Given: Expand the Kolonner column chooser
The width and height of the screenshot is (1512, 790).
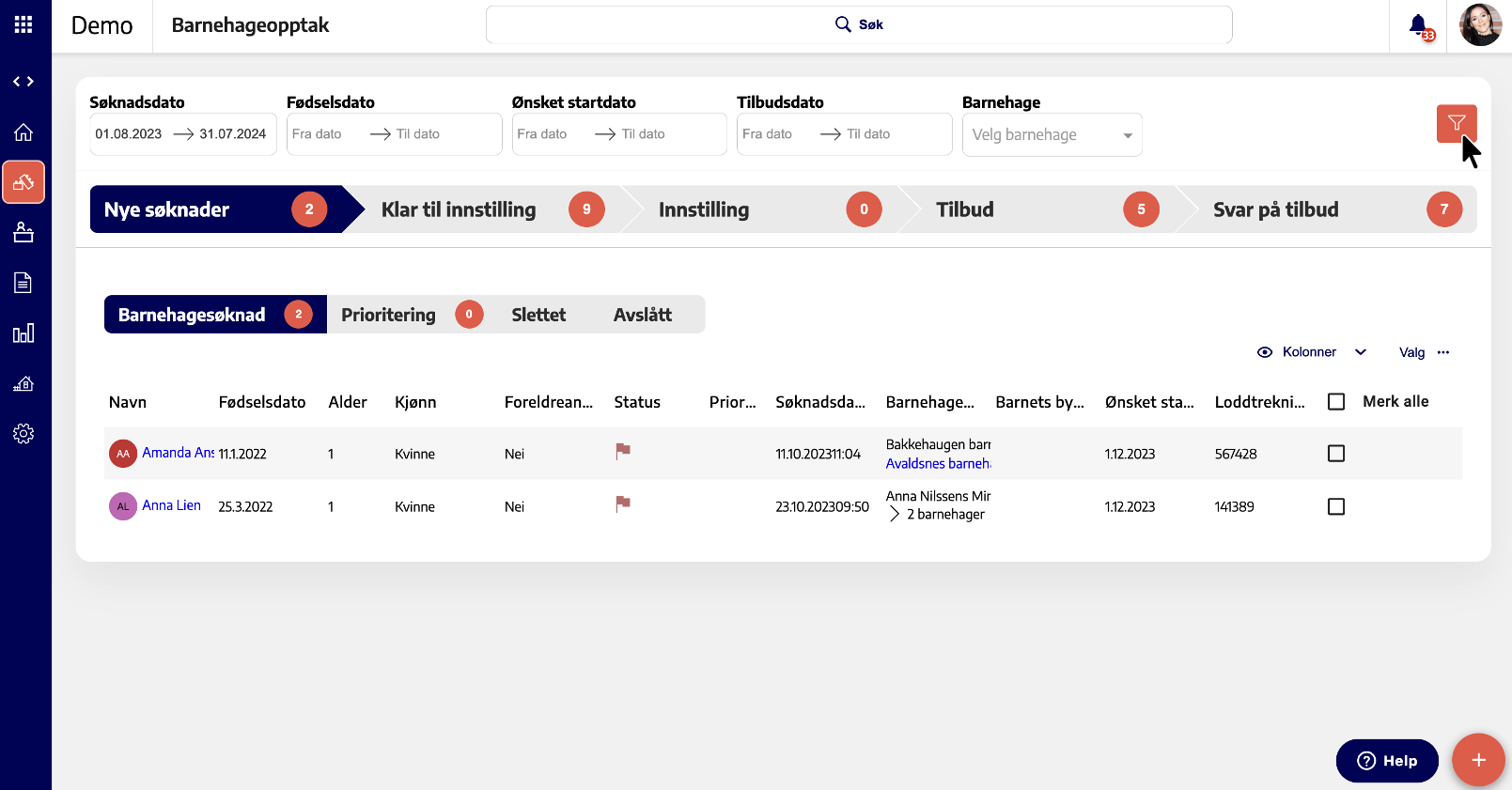Looking at the screenshot, I should [x=1311, y=352].
